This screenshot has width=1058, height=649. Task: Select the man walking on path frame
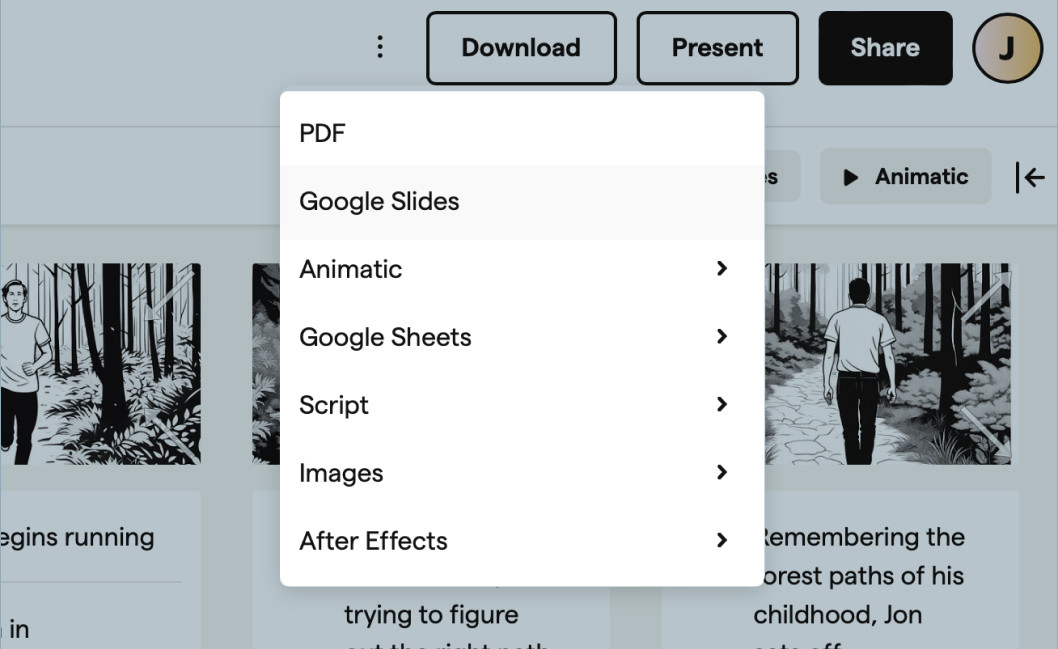click(887, 363)
